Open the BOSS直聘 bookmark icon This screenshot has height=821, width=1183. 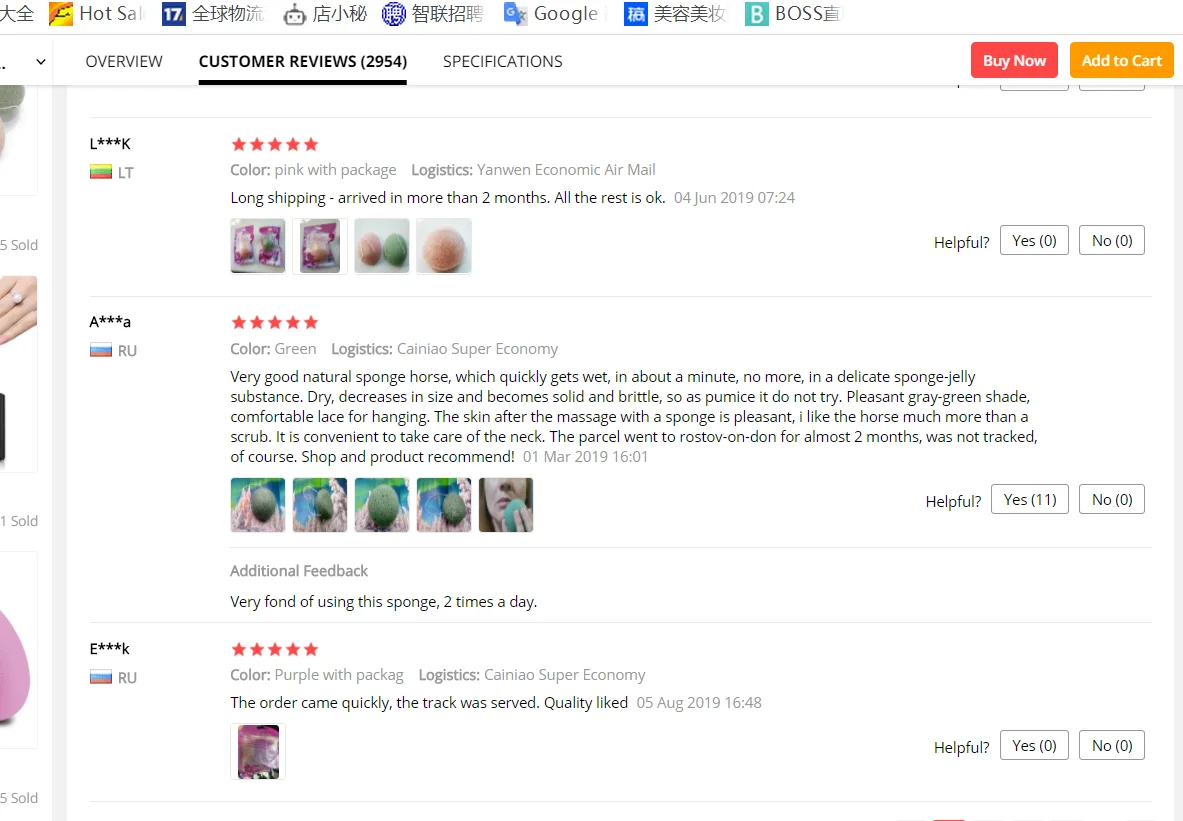[x=756, y=14]
